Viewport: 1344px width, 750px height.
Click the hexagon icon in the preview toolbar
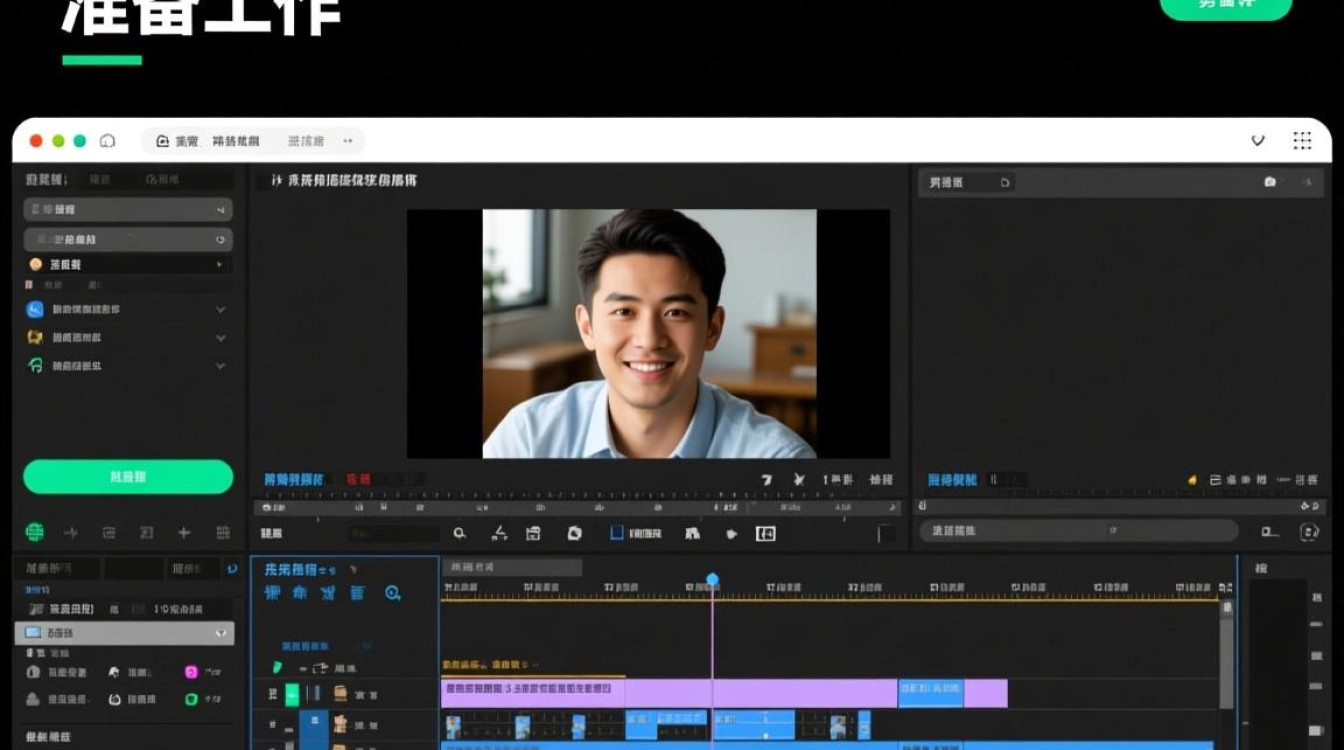click(x=574, y=534)
